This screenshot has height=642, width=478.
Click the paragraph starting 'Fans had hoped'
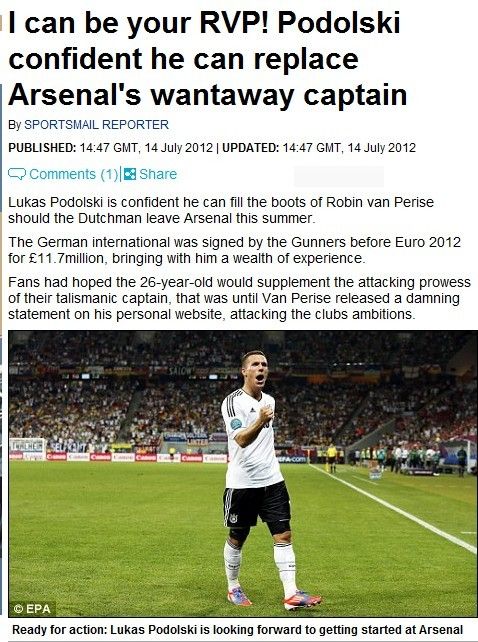[x=240, y=298]
